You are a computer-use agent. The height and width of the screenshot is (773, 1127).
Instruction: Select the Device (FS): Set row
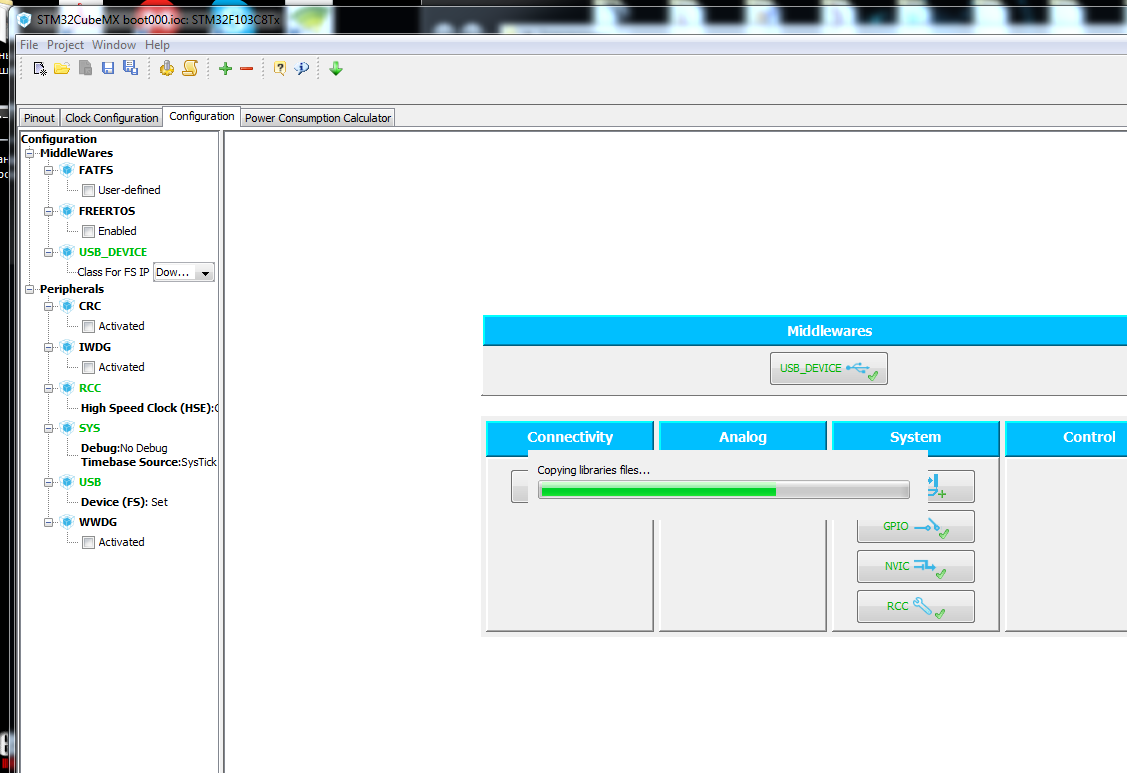point(124,502)
